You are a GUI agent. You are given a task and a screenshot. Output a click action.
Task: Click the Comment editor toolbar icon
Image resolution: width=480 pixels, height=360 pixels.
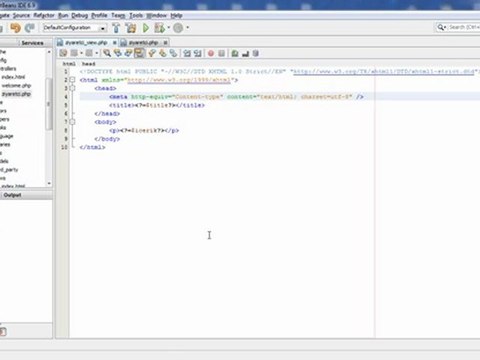(235, 53)
